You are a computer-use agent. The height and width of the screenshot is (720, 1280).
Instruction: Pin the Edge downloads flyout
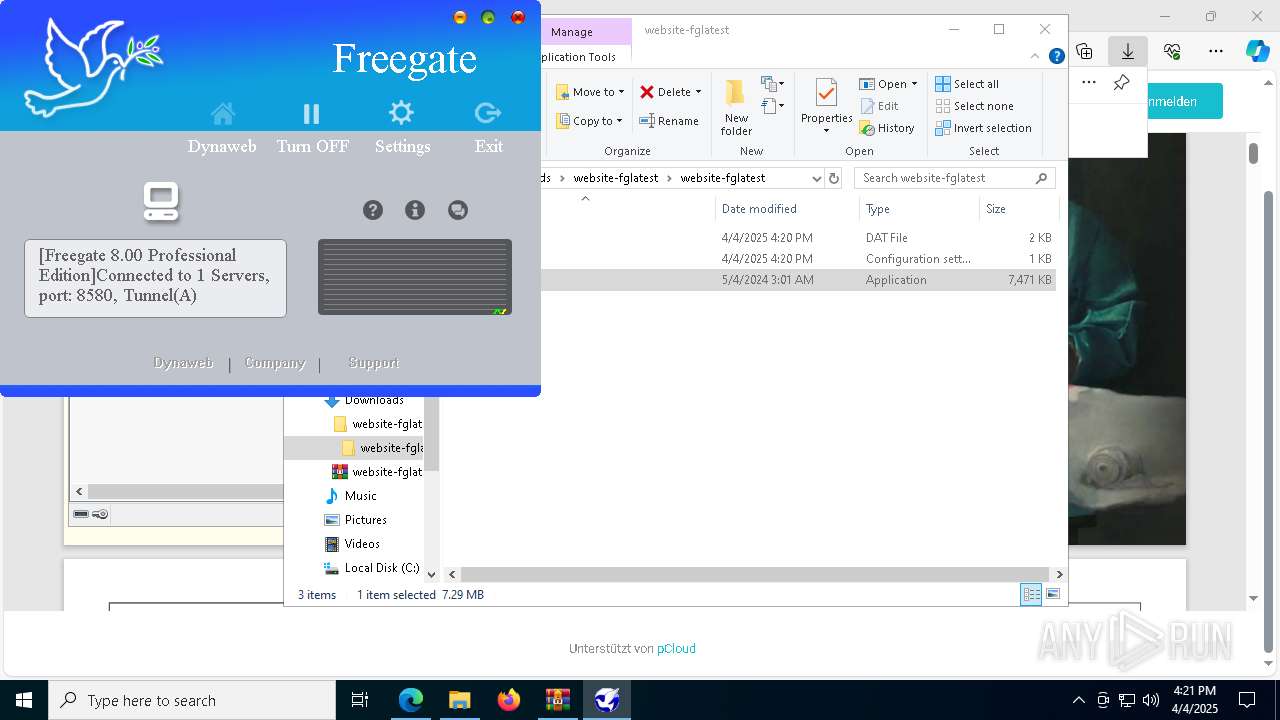tap(1121, 83)
